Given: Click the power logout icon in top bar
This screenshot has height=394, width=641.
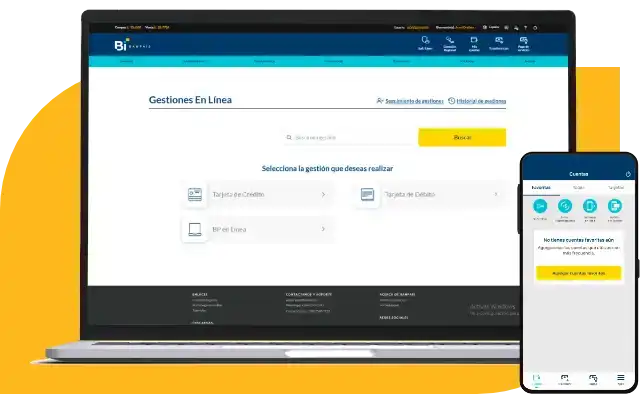Looking at the screenshot, I should coord(535,28).
